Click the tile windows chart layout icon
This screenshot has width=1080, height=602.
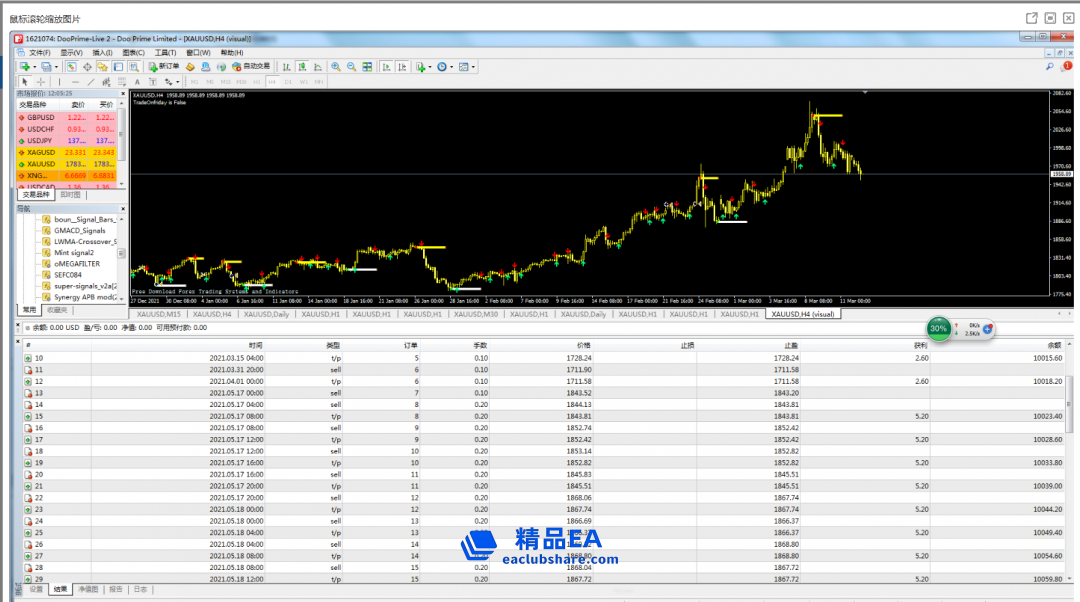tap(367, 67)
